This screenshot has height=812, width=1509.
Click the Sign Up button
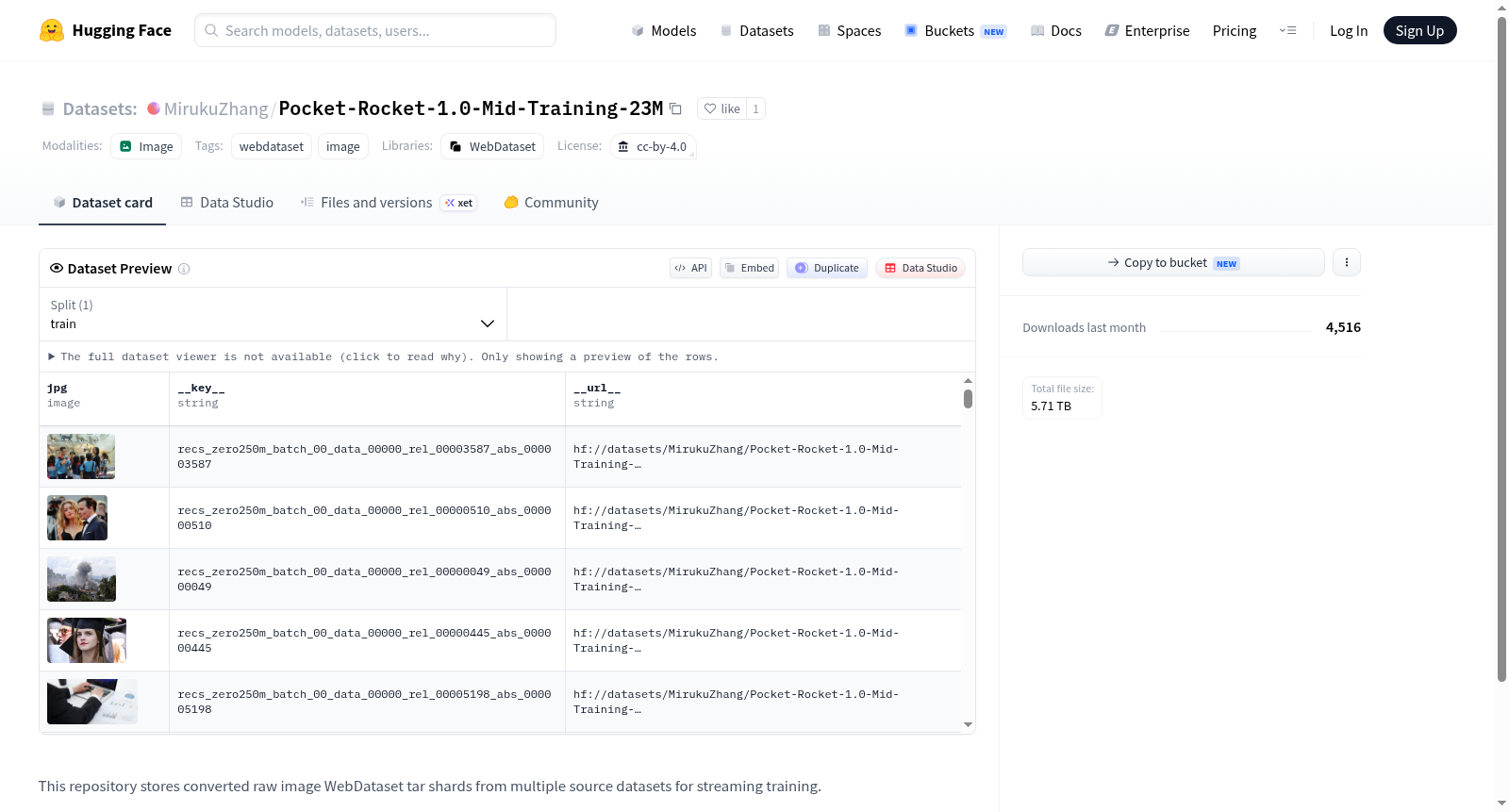coord(1419,30)
